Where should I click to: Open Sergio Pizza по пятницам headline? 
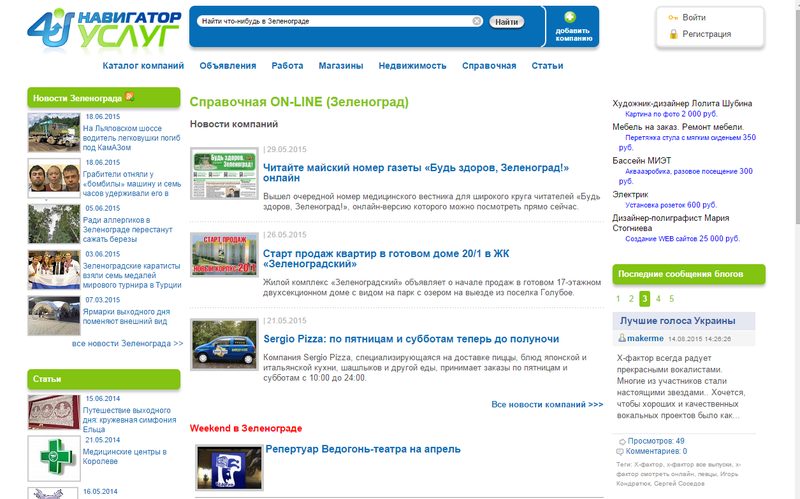coord(411,339)
